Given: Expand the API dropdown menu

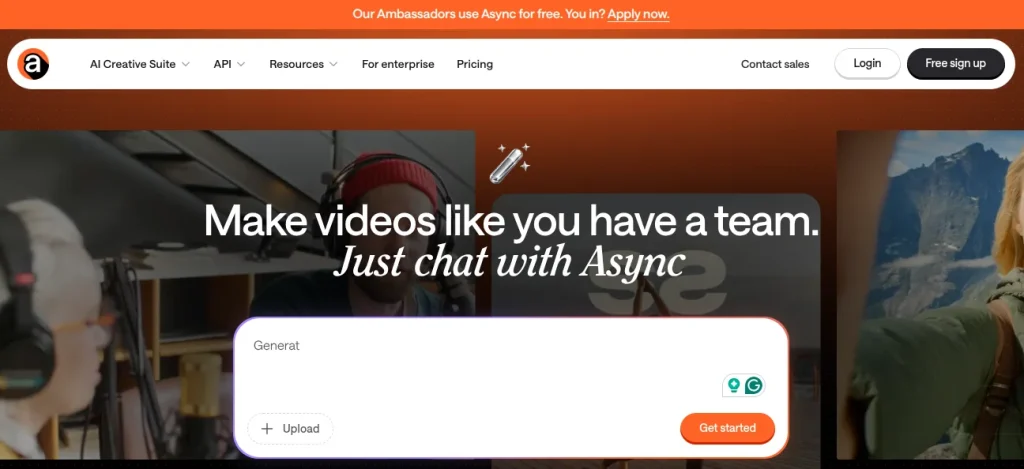Looking at the screenshot, I should 229,64.
